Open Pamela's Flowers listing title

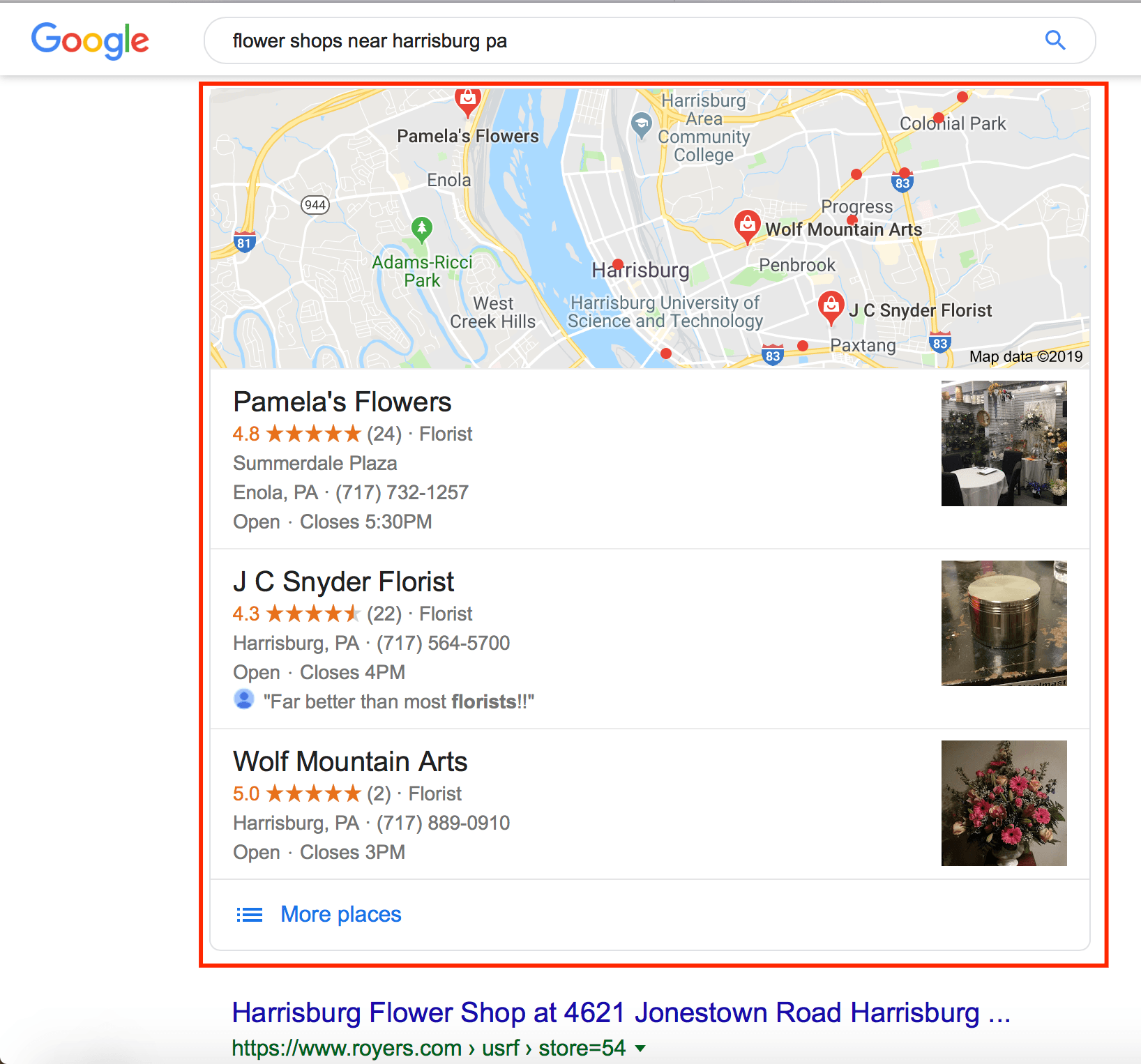click(342, 402)
